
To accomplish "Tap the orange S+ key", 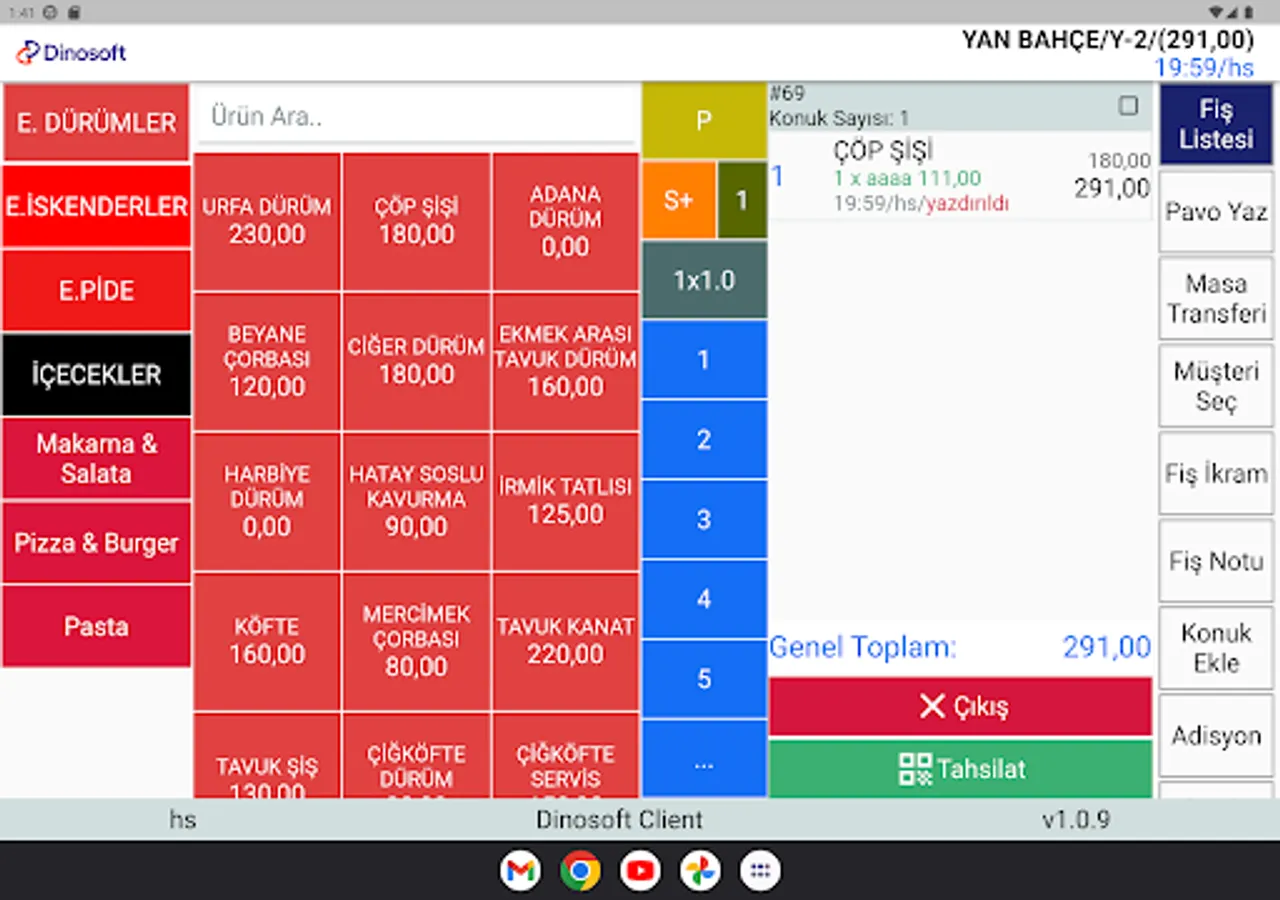I will coord(678,200).
